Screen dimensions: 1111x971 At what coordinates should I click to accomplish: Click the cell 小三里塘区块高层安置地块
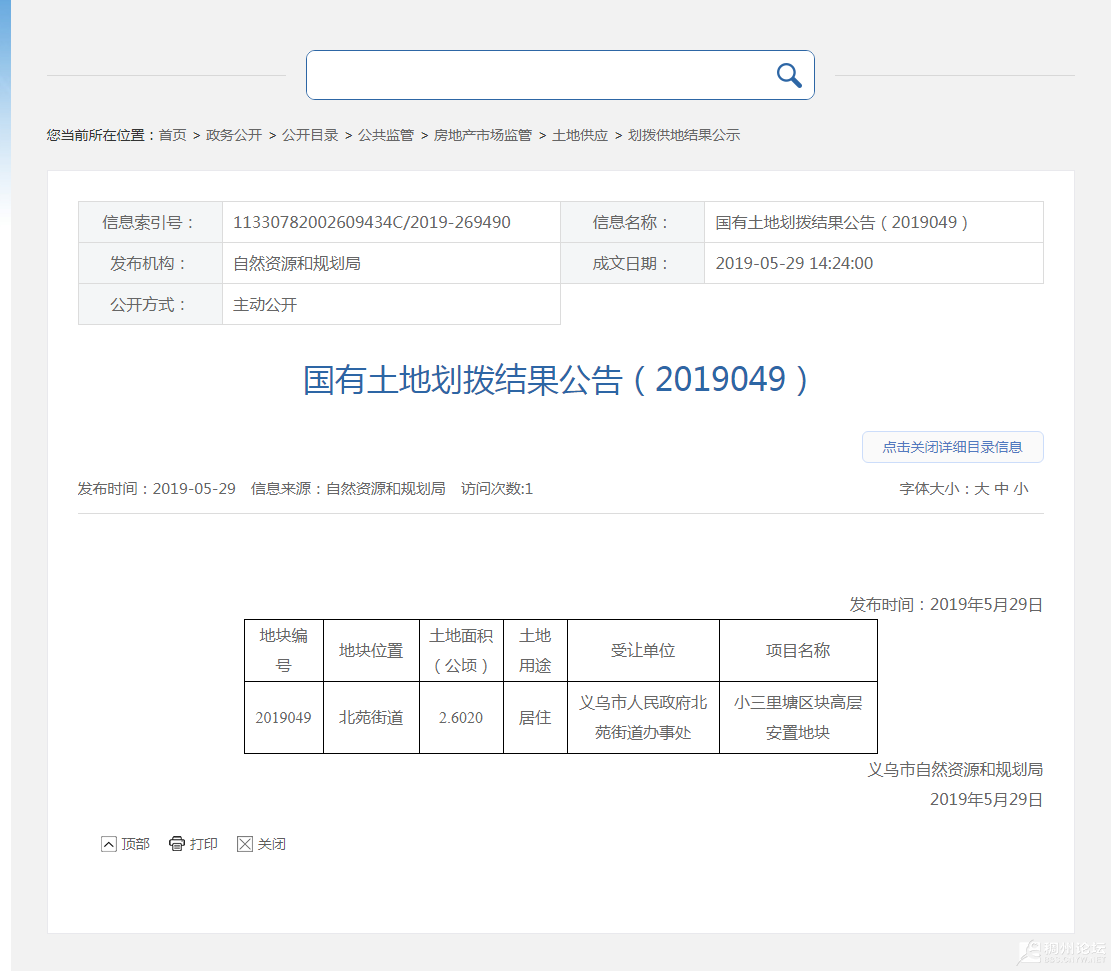point(799,717)
